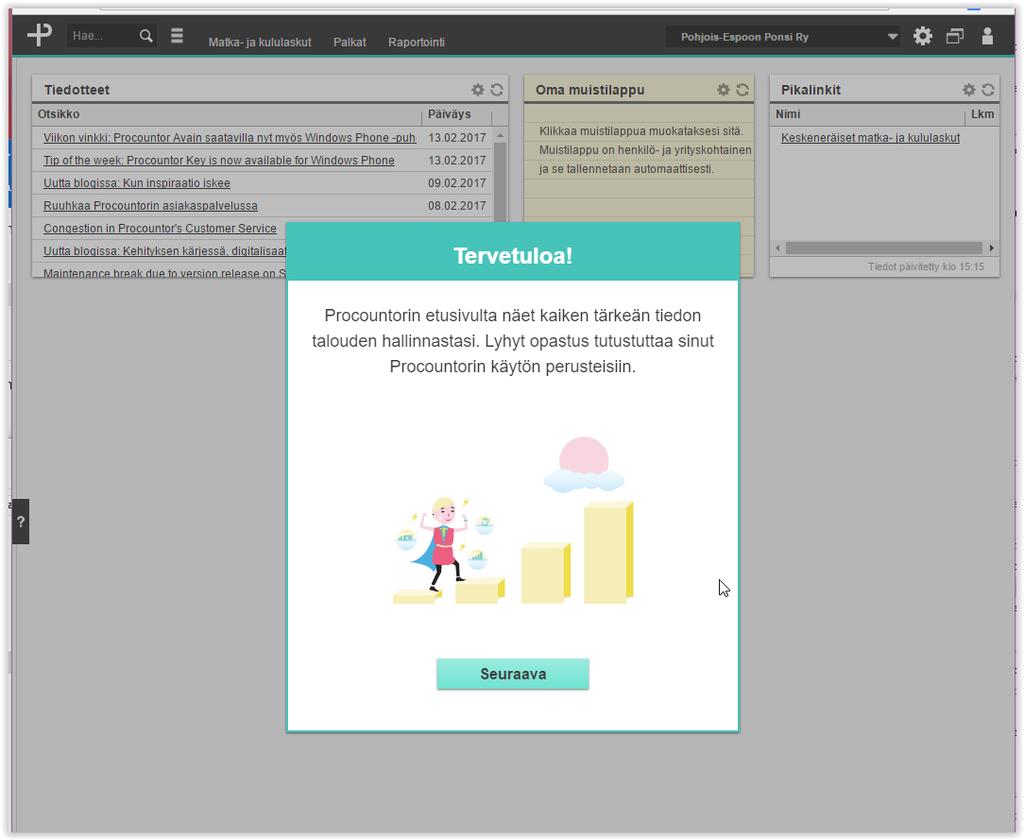Open Oma muistilappu settings gear
The width and height of the screenshot is (1024, 840).
pos(724,89)
